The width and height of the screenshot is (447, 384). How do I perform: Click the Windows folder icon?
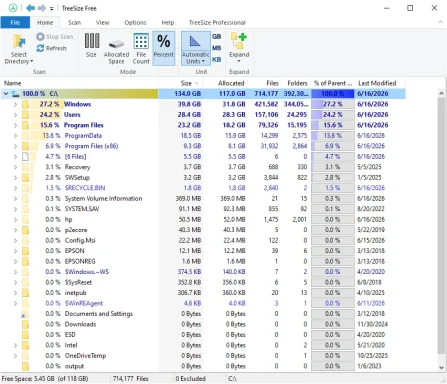[x=25, y=104]
